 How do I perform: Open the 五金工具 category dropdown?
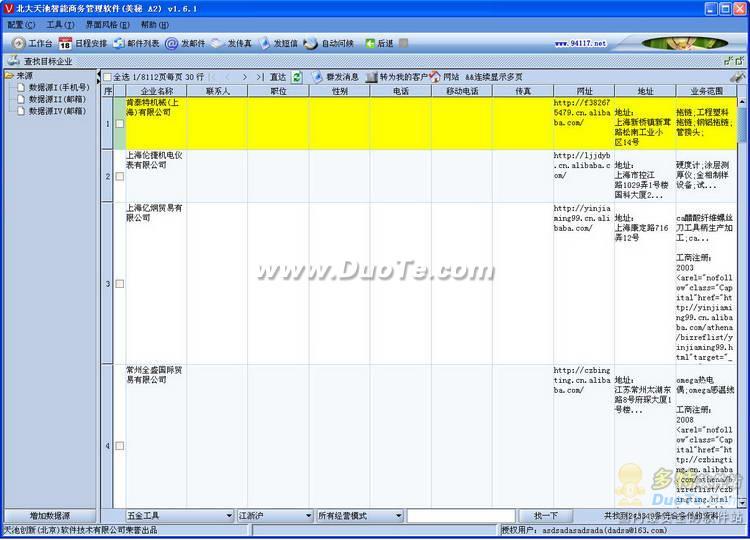point(179,516)
